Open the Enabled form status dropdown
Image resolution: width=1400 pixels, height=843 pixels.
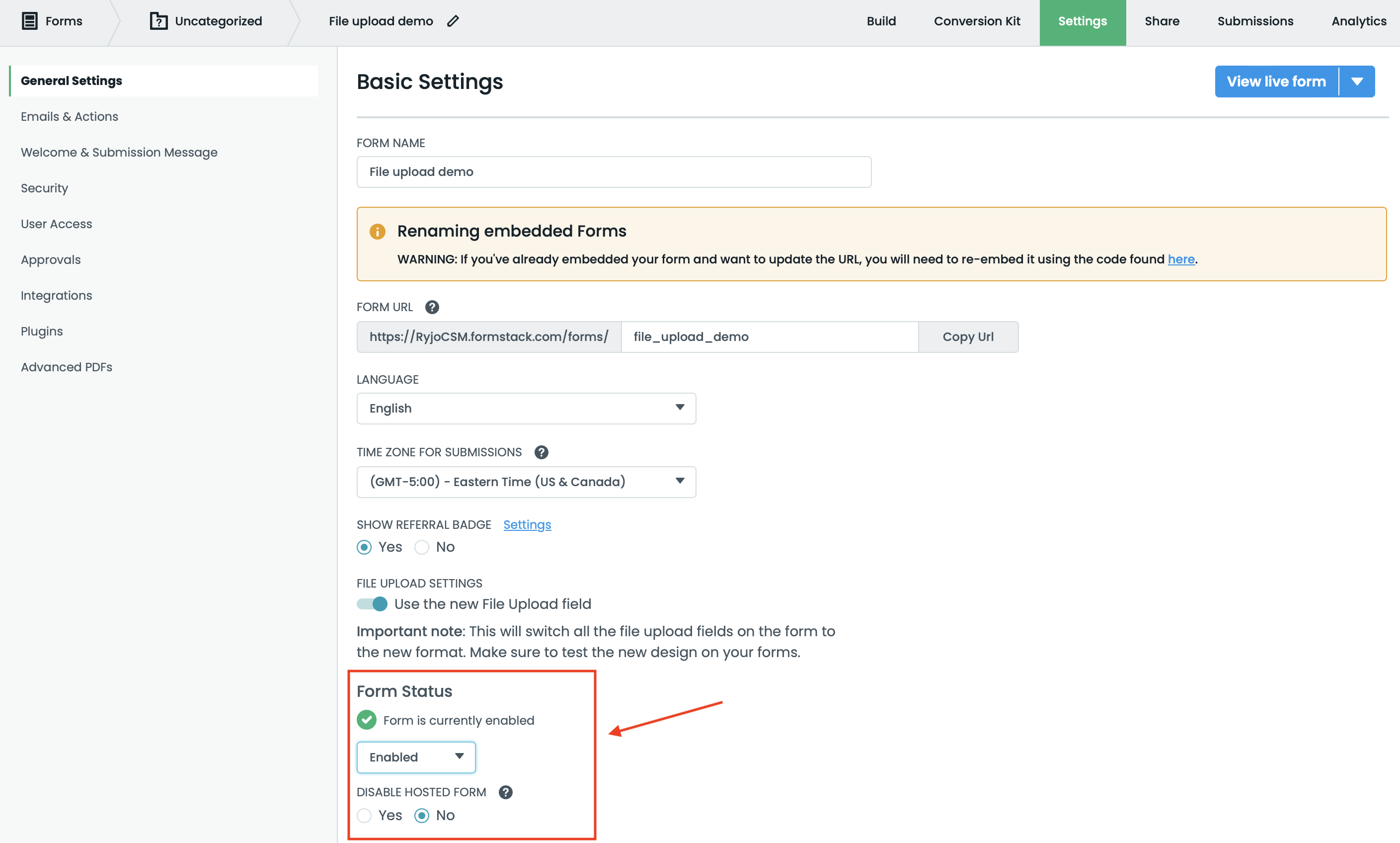click(x=416, y=757)
